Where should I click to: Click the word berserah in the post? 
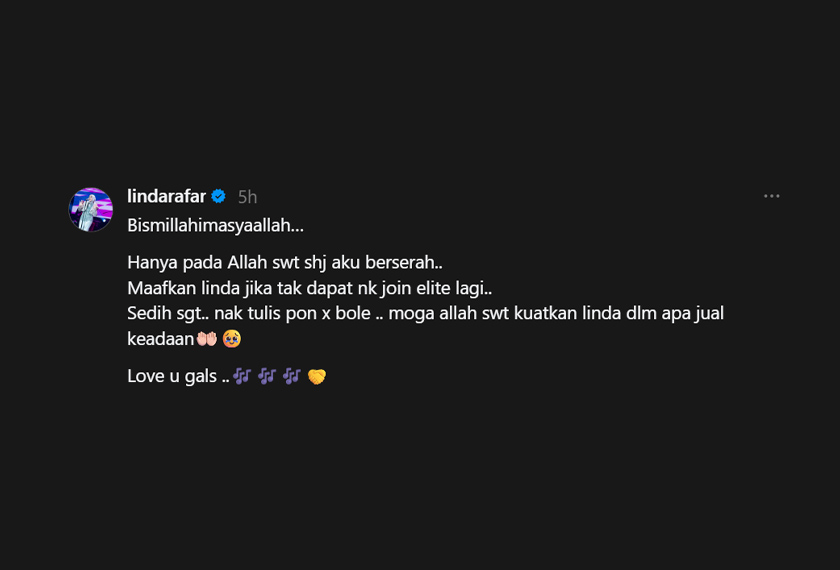coord(407,262)
